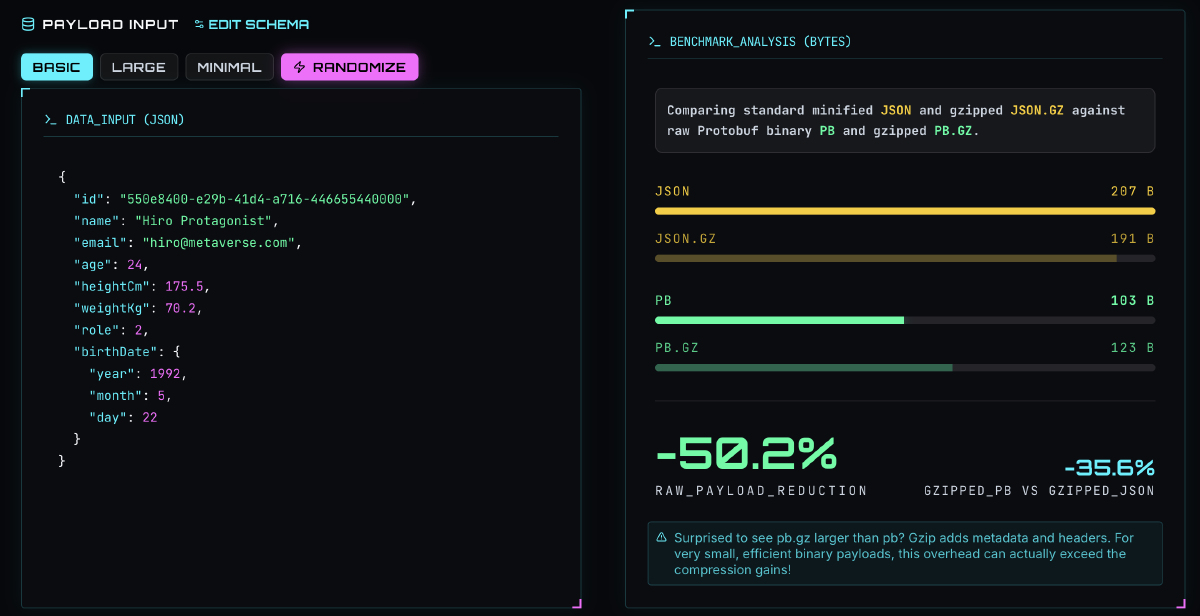Click the 123 B PB.GZ size value
The width and height of the screenshot is (1200, 616).
click(1132, 348)
